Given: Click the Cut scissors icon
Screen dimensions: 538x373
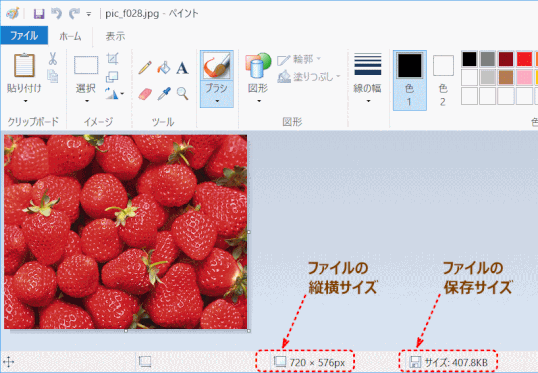Looking at the screenshot, I should click(x=53, y=59).
